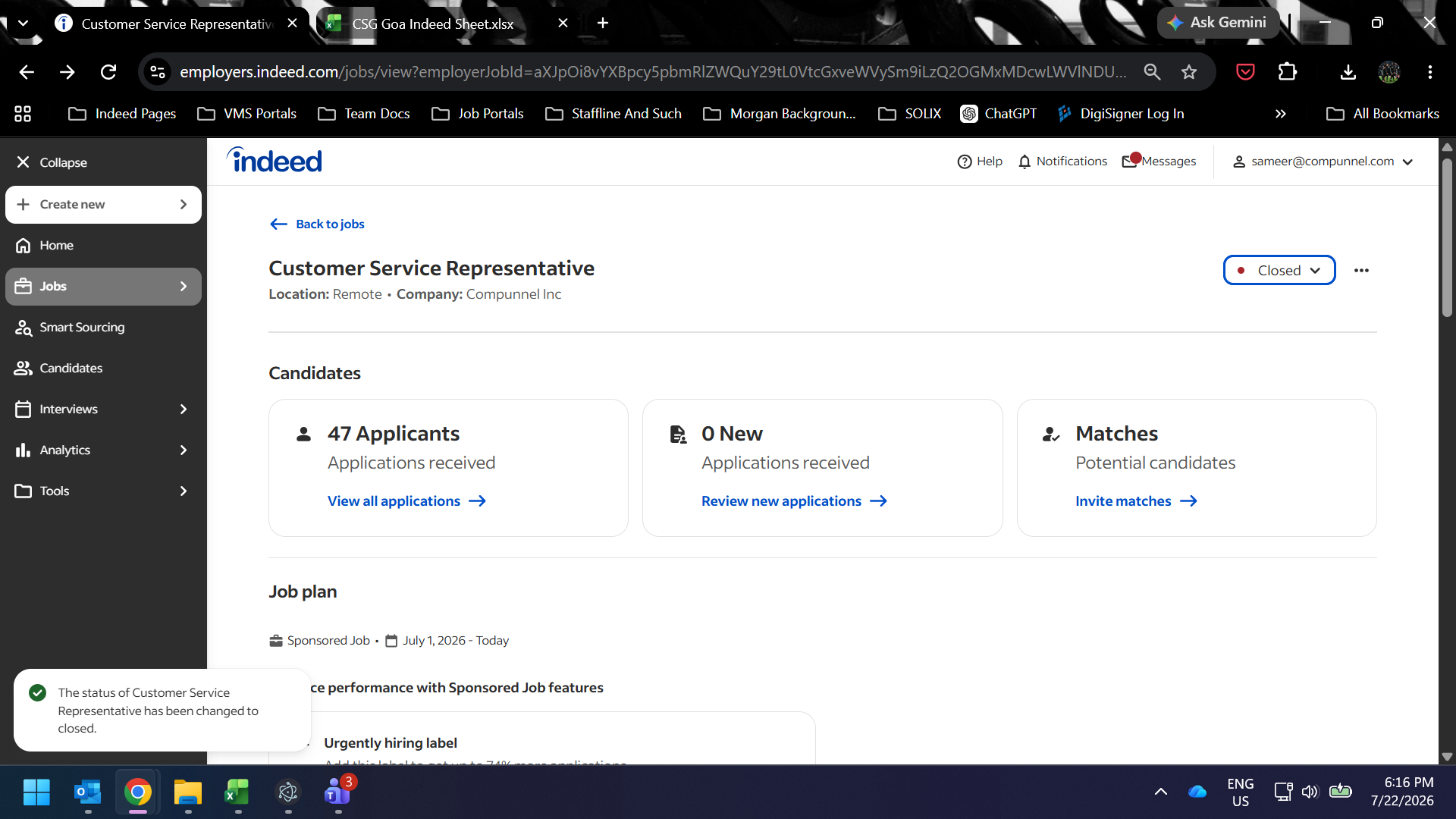Open the ChatGPT bookmark
The height and width of the screenshot is (819, 1456).
[998, 114]
